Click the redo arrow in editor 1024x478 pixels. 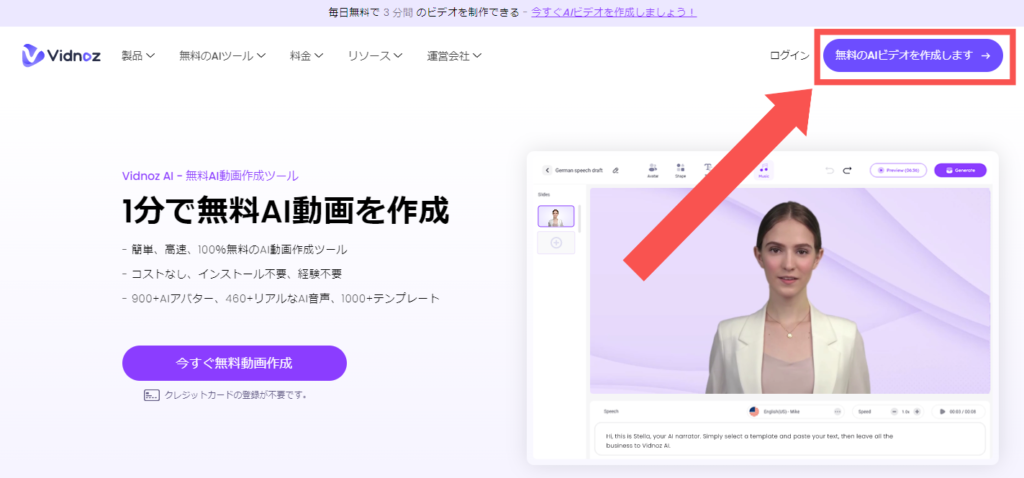tap(847, 170)
